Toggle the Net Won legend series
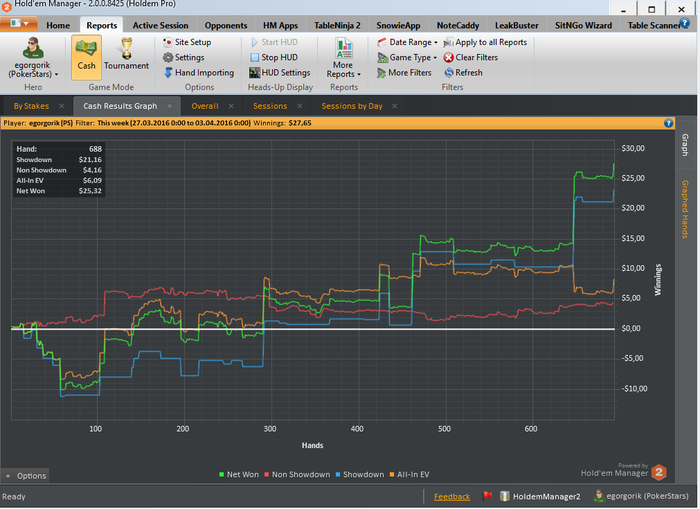Screen dimensions: 700x509 pyautogui.click(x=239, y=474)
